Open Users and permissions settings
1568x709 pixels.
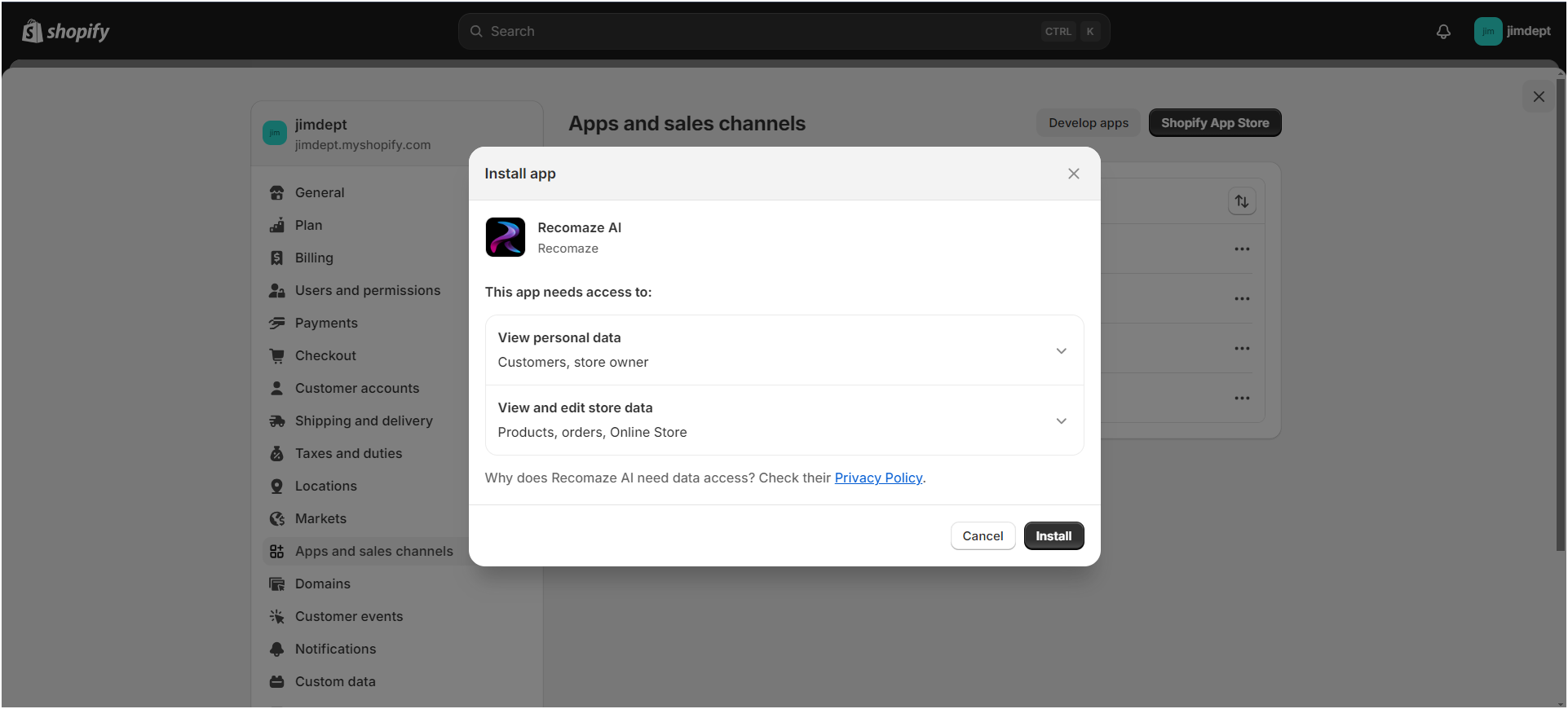[368, 290]
